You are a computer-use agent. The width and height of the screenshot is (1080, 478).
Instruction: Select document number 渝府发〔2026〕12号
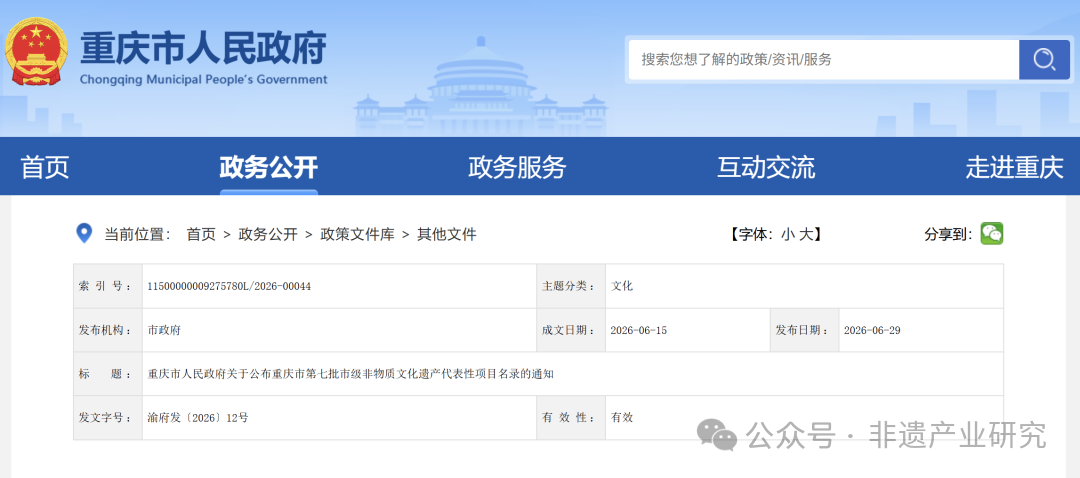coord(198,418)
